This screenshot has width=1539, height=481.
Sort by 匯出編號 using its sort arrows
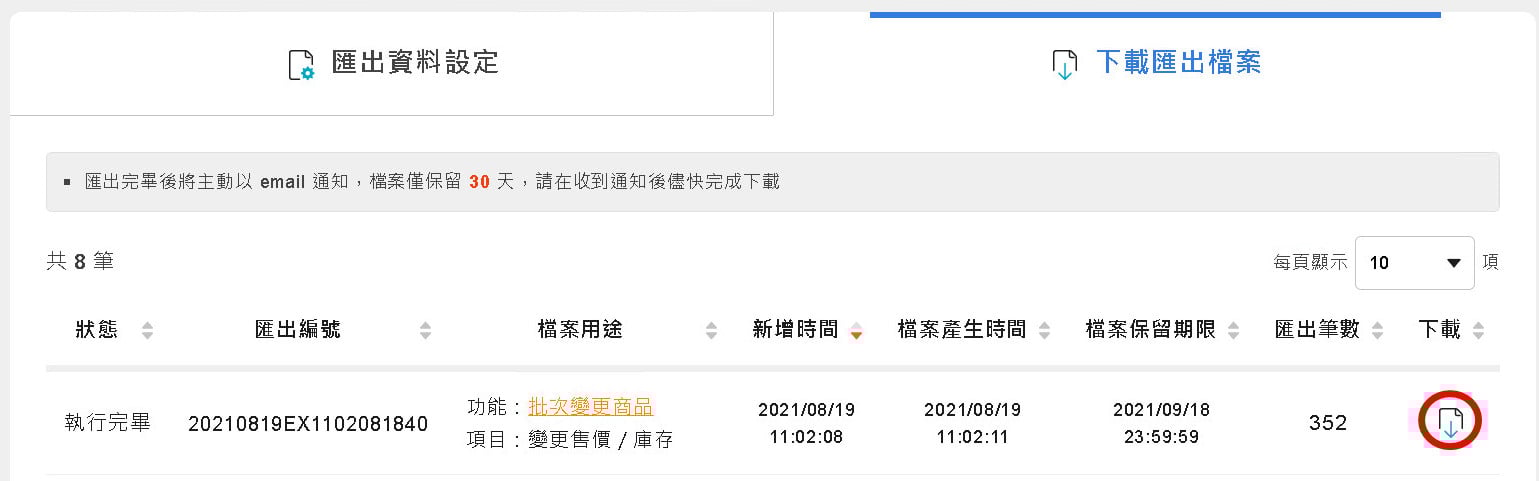tap(425, 330)
